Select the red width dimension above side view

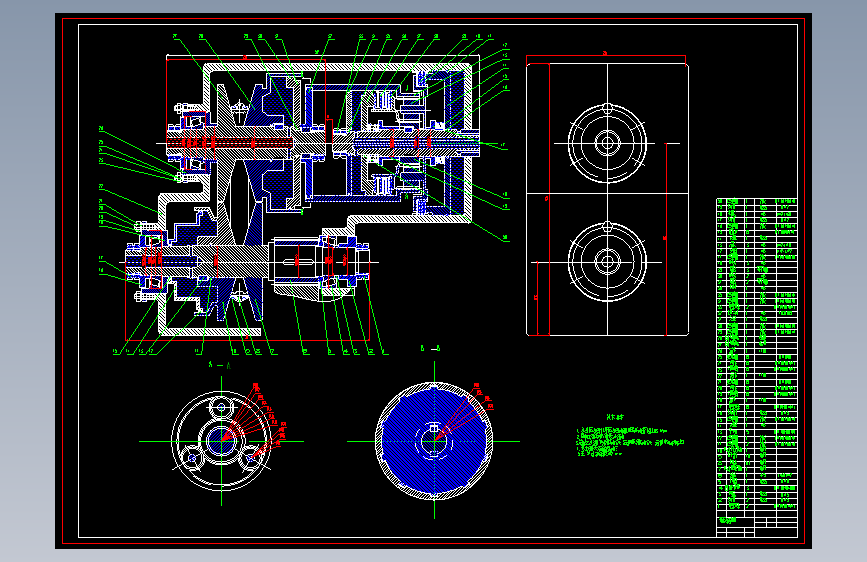click(x=605, y=55)
